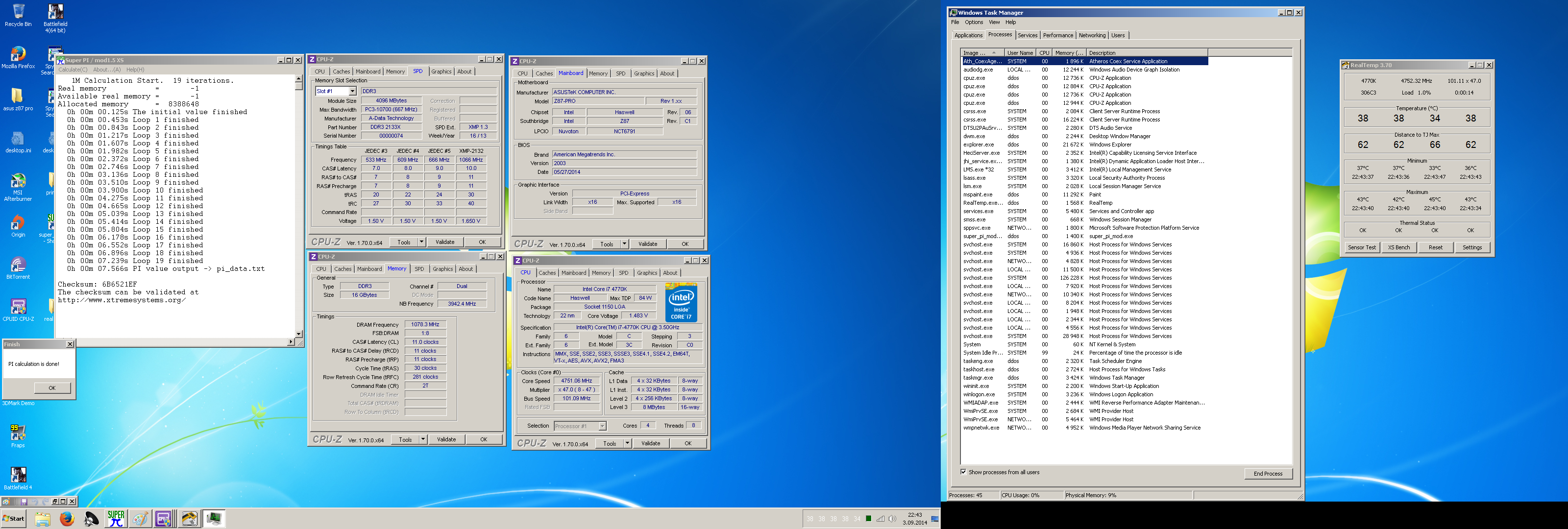Expand Tools arrow in CPU-Z CPU window
Image resolution: width=1568 pixels, height=529 pixels.
click(627, 443)
